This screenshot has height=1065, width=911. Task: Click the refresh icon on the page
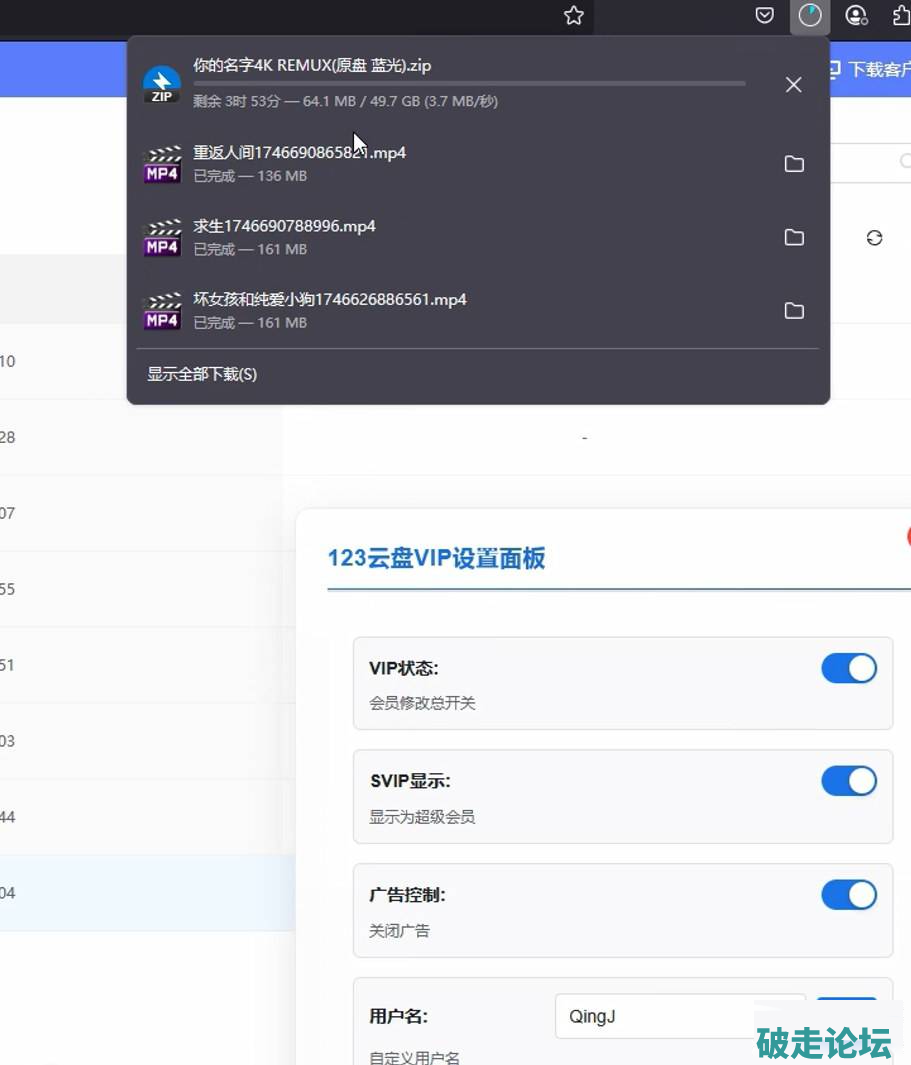(x=874, y=238)
